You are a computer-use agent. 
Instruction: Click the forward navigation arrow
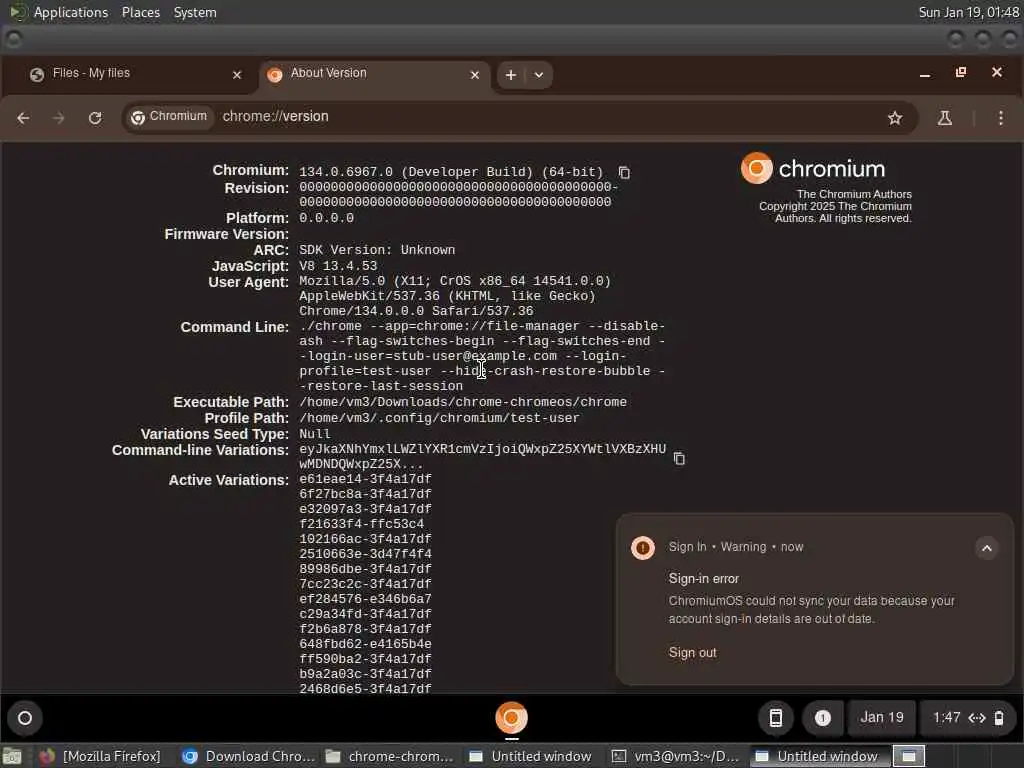[59, 118]
